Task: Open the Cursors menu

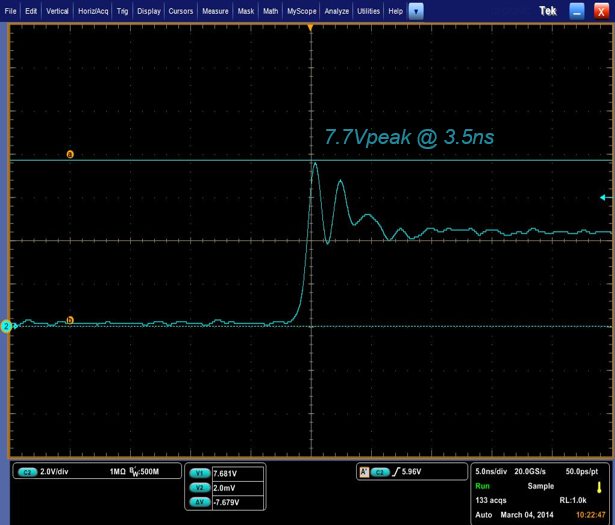Action: (x=181, y=11)
